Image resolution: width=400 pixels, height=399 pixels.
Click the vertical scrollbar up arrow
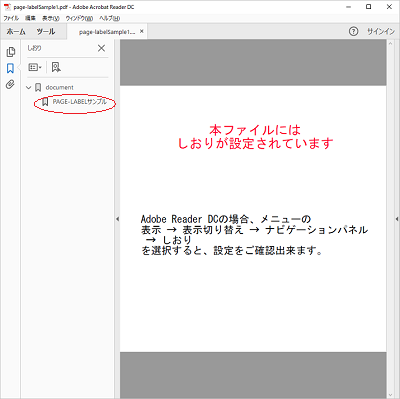pyautogui.click(x=390, y=43)
